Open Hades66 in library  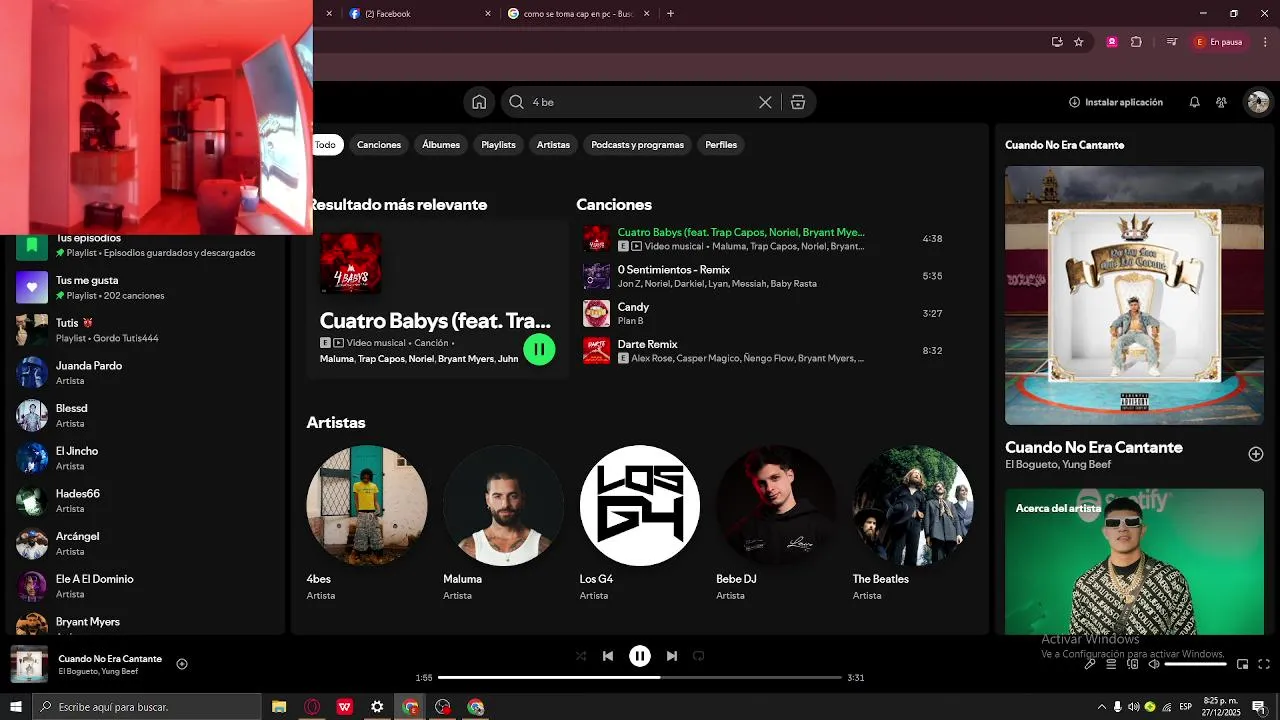tap(146, 501)
